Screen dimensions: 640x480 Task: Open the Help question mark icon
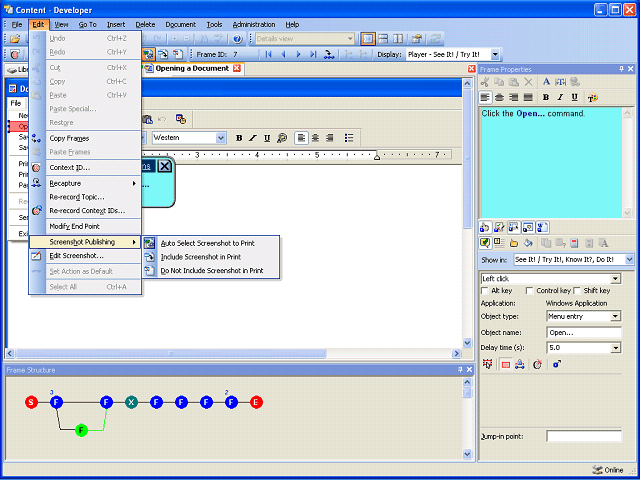tap(238, 39)
